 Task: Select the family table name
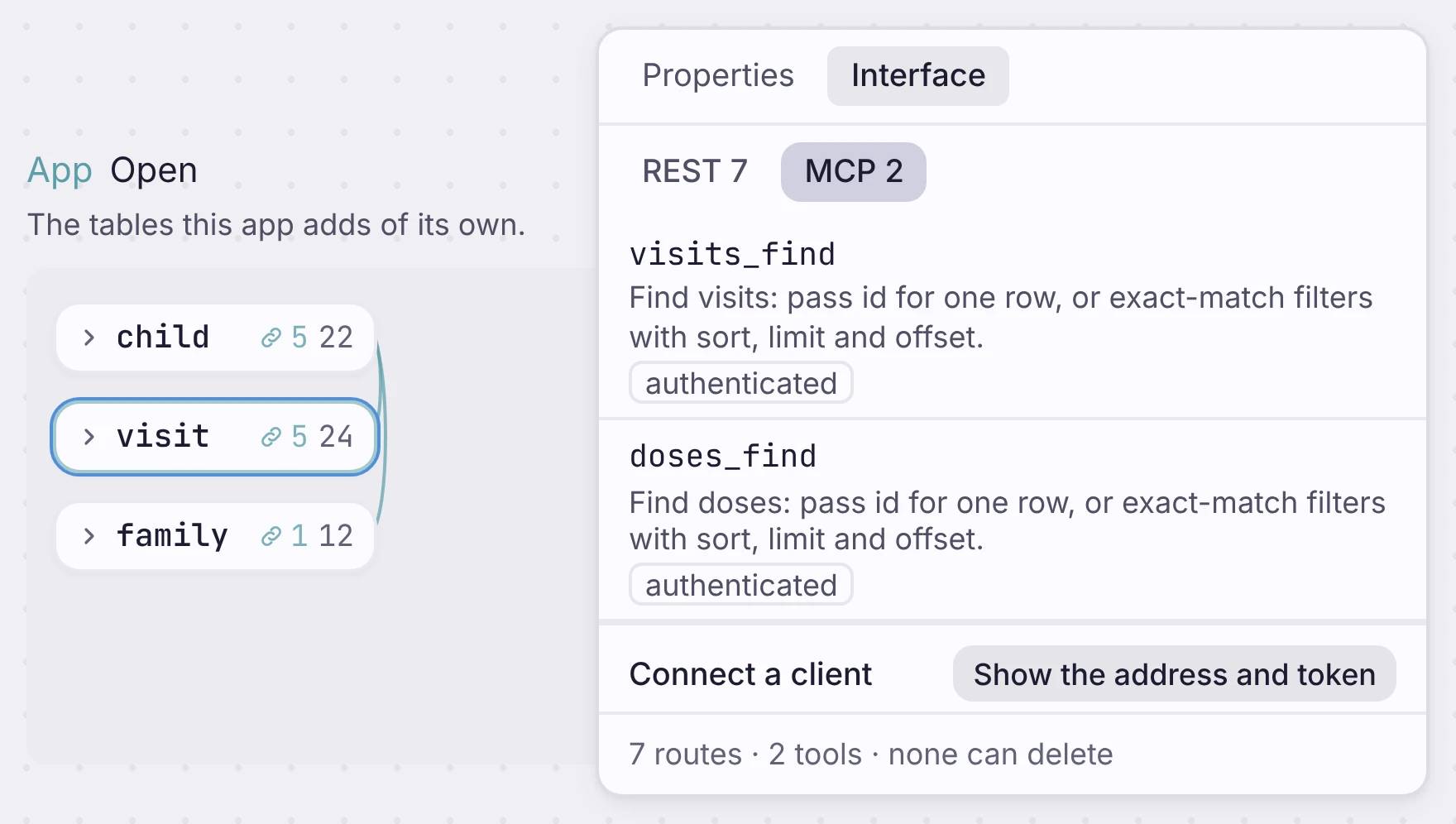172,536
